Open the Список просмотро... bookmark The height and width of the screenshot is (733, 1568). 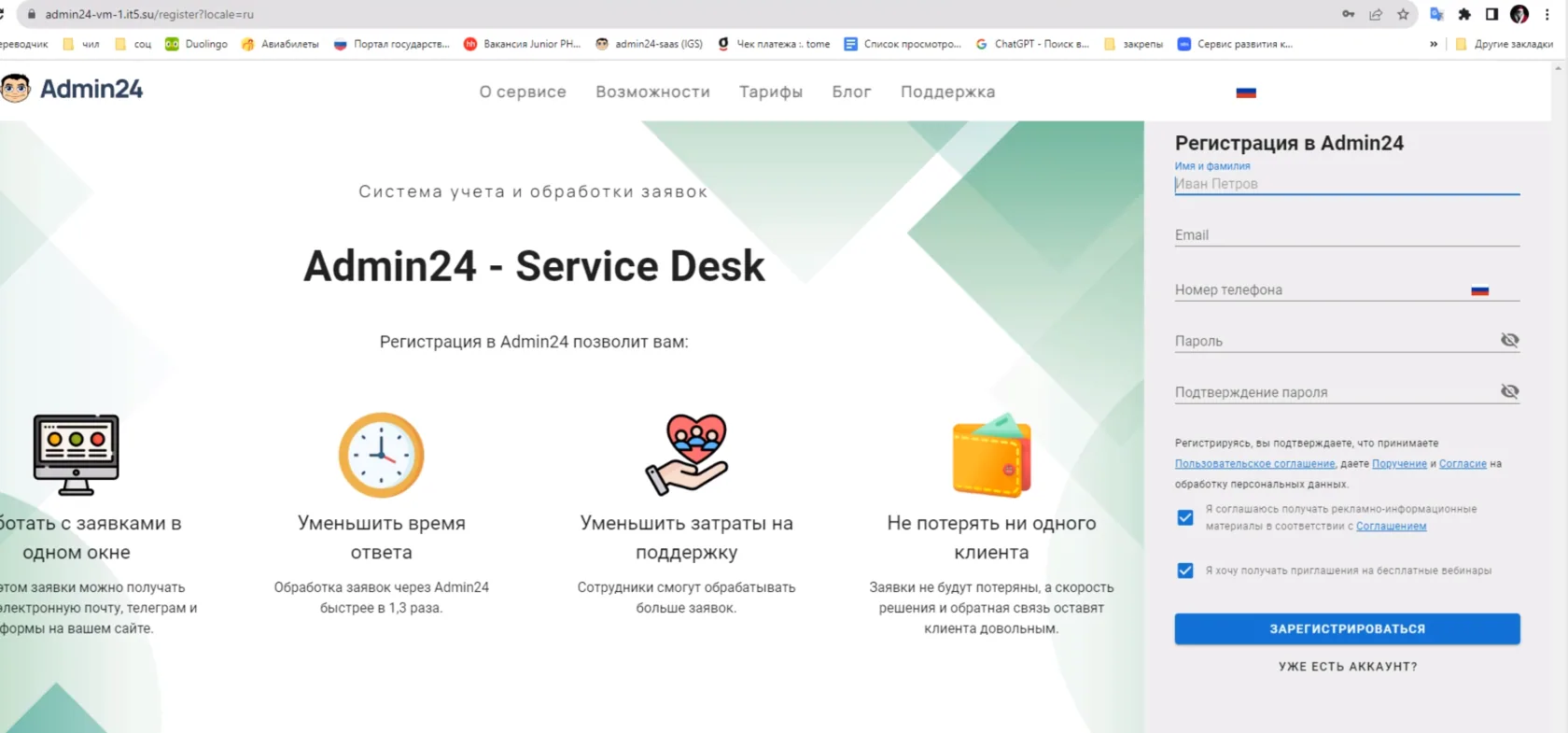pos(903,44)
